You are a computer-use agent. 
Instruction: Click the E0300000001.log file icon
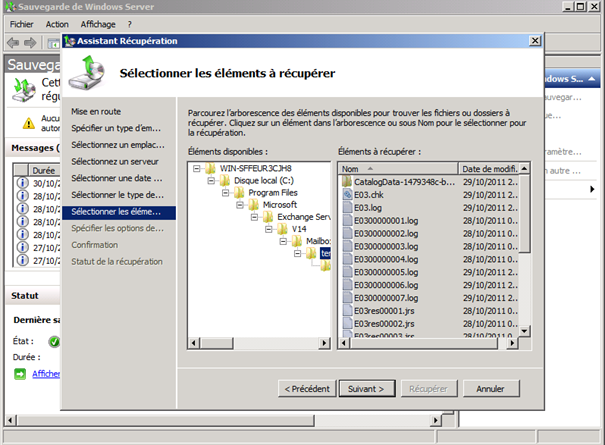click(x=347, y=220)
